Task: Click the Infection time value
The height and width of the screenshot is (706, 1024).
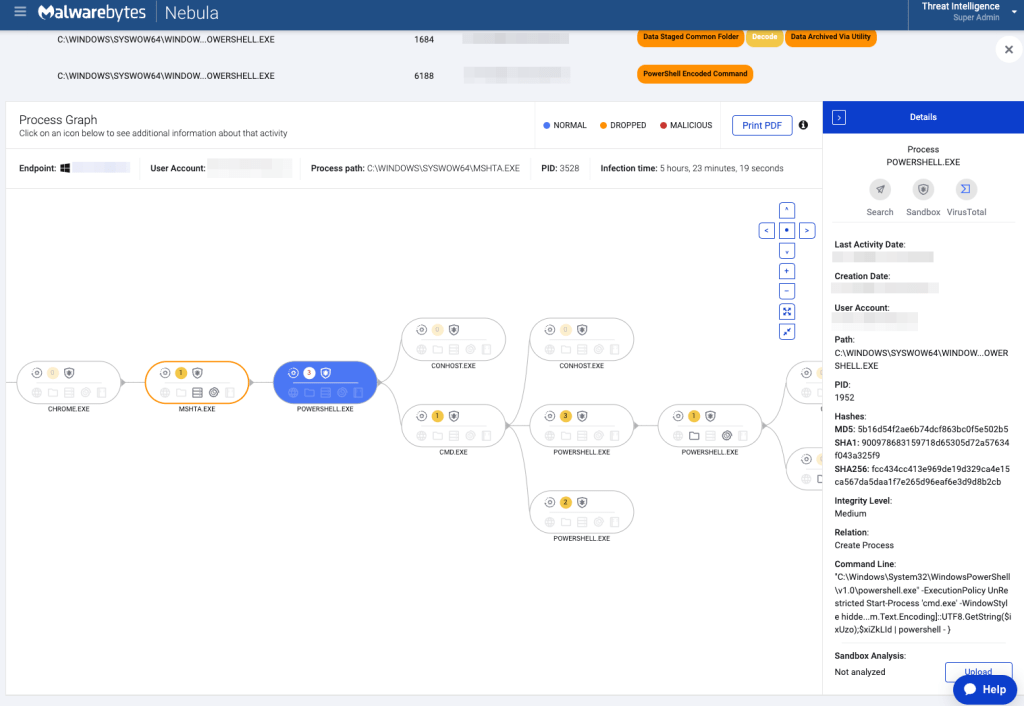Action: pyautogui.click(x=722, y=168)
